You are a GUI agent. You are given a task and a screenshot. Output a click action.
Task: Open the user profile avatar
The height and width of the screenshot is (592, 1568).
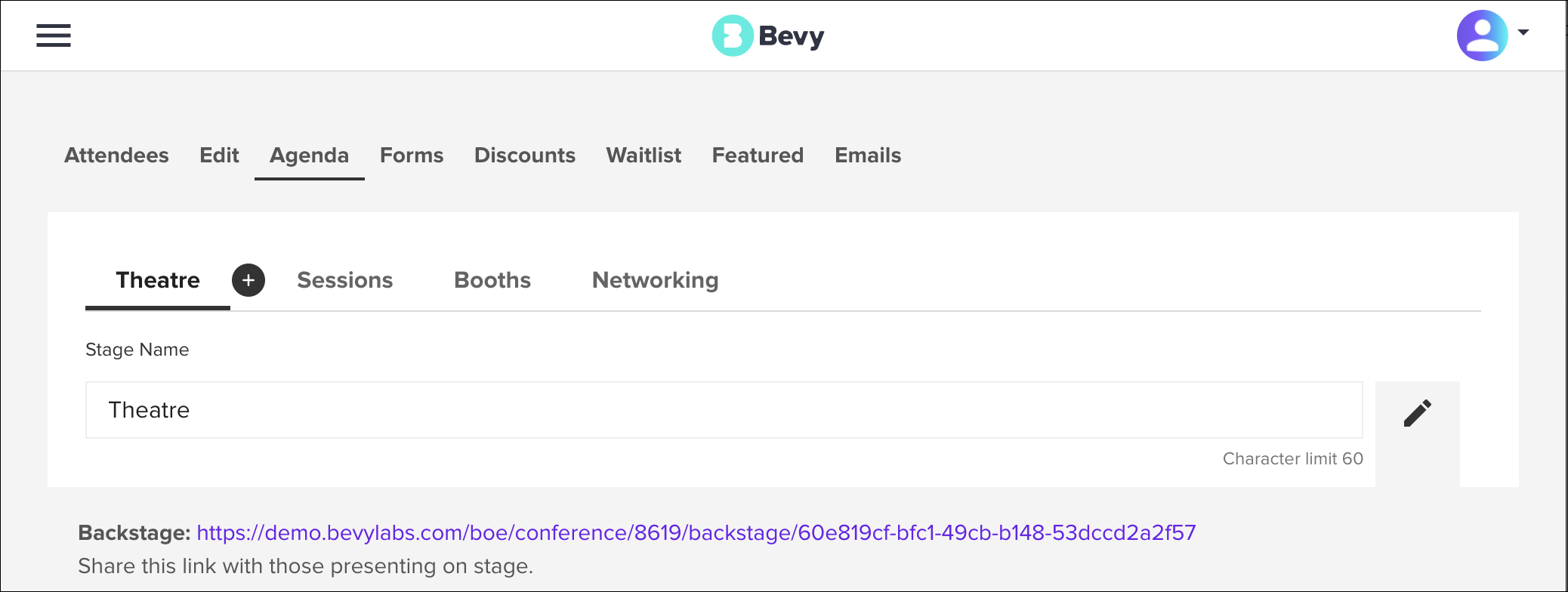click(x=1482, y=35)
